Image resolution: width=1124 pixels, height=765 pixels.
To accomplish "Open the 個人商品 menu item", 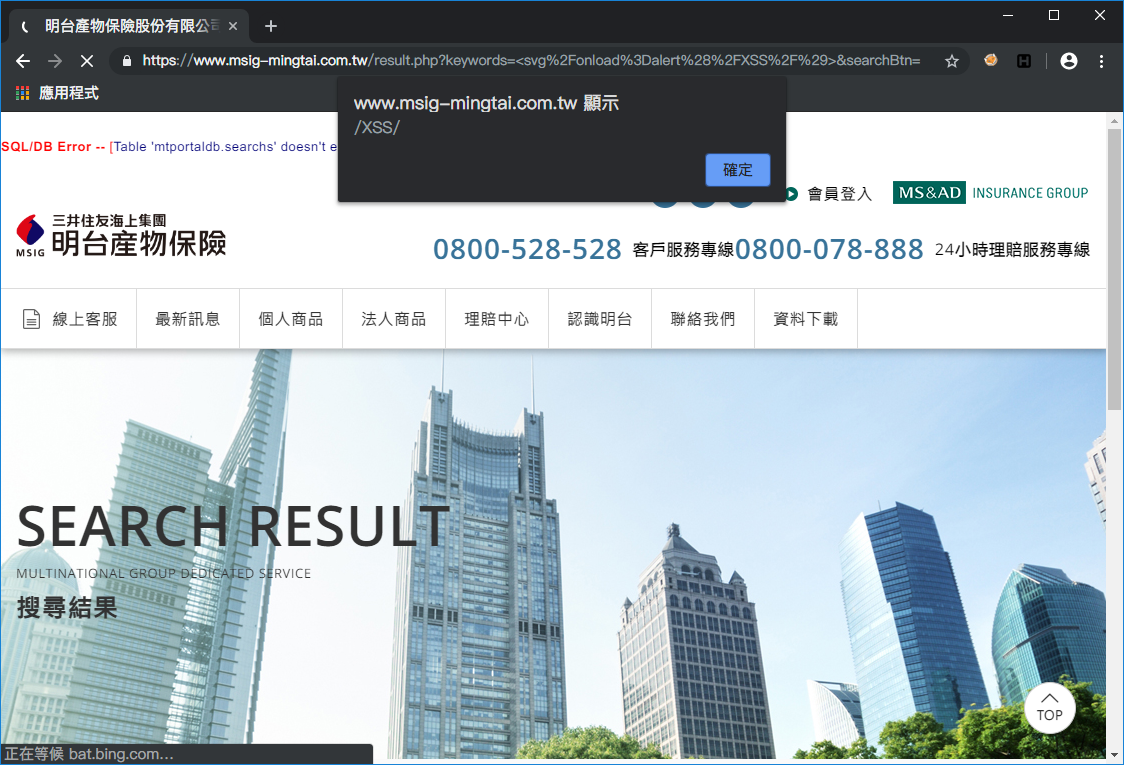I will tap(291, 319).
